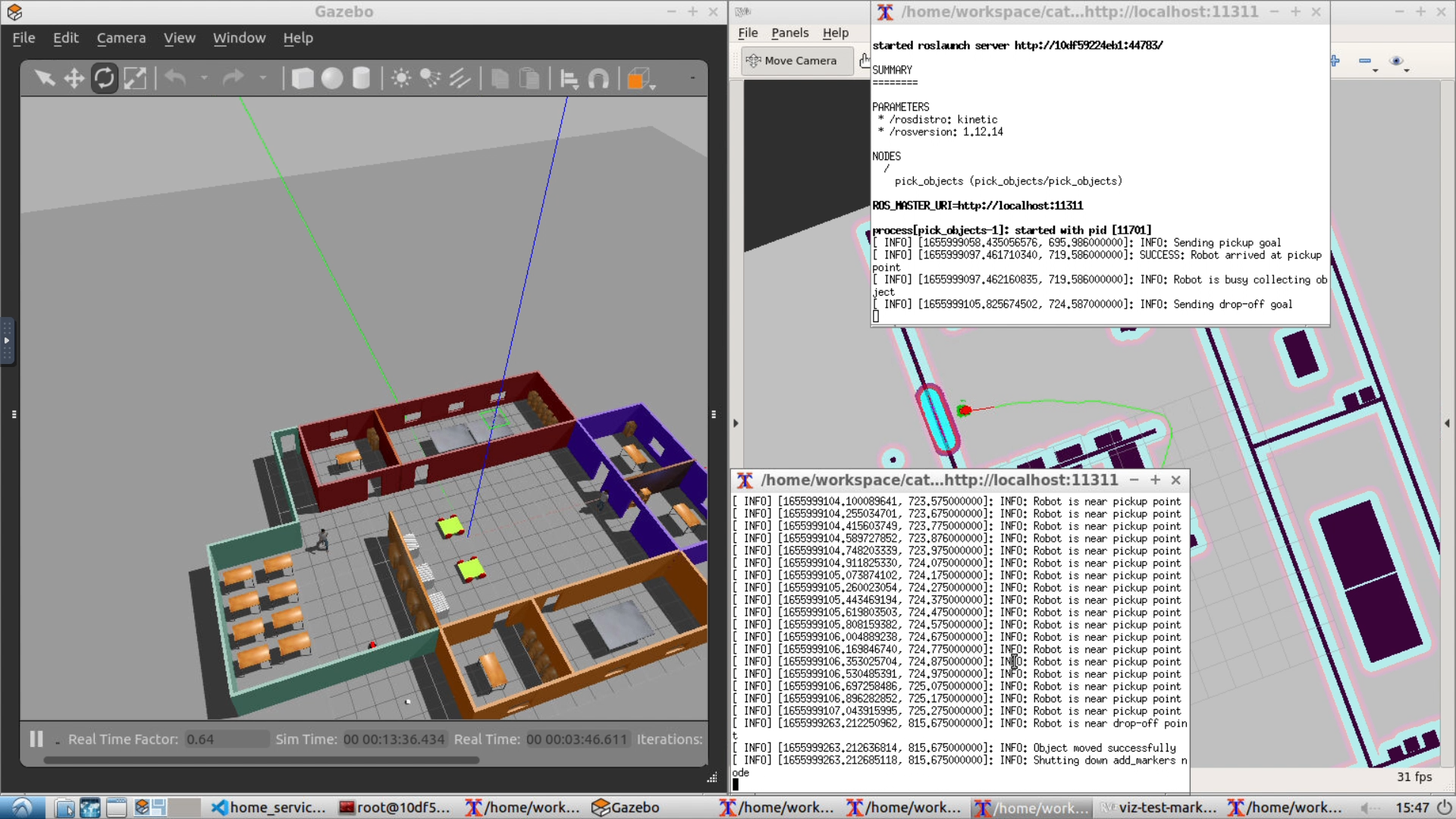
Task: Toggle the Snap magnet tool
Action: pyautogui.click(x=599, y=78)
